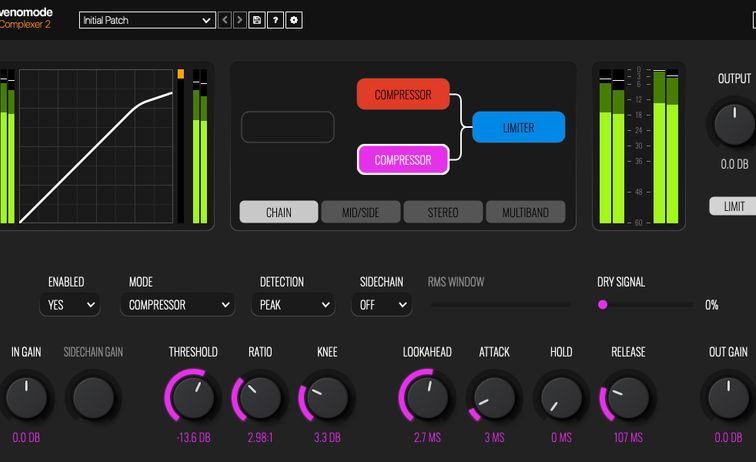Click the empty chain slot box

click(288, 127)
